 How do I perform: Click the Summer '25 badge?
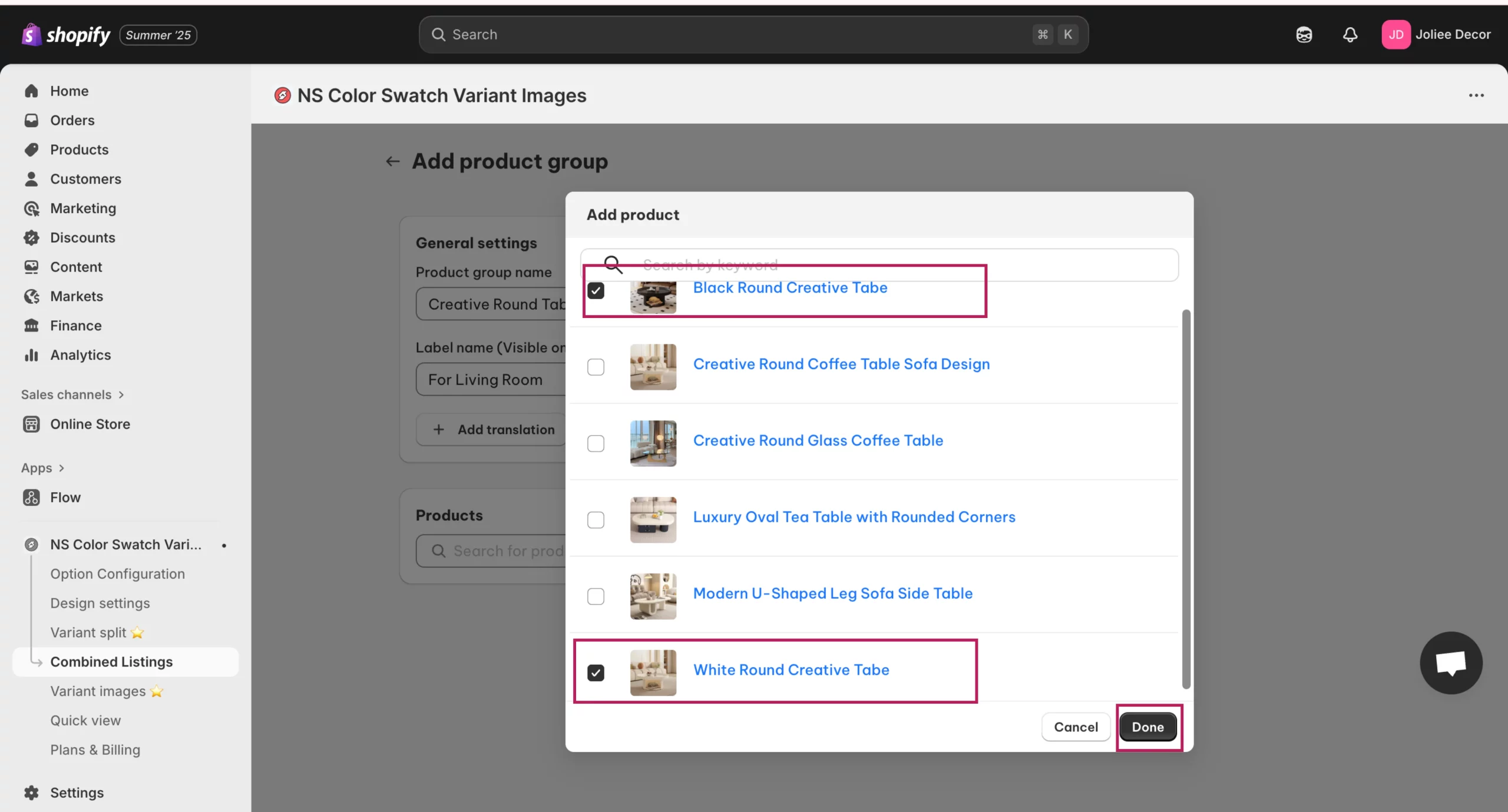(158, 35)
